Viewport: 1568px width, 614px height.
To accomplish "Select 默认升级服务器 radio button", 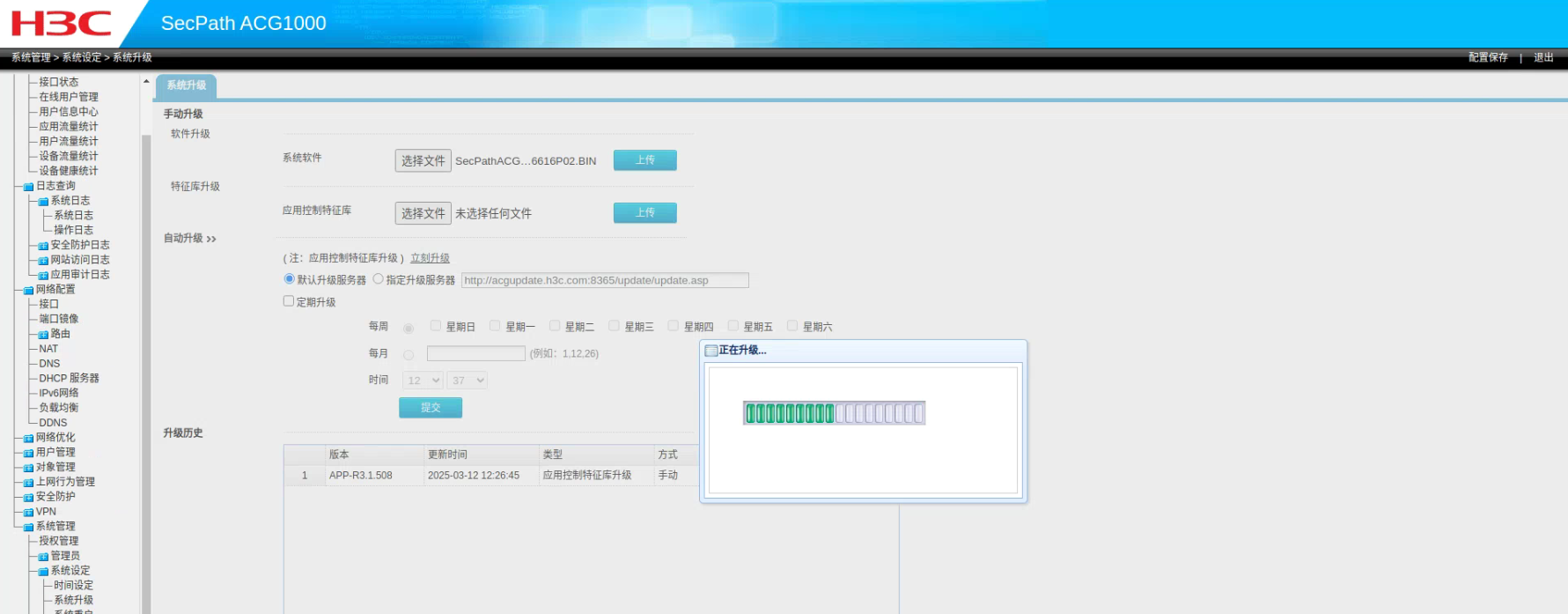I will [x=289, y=279].
